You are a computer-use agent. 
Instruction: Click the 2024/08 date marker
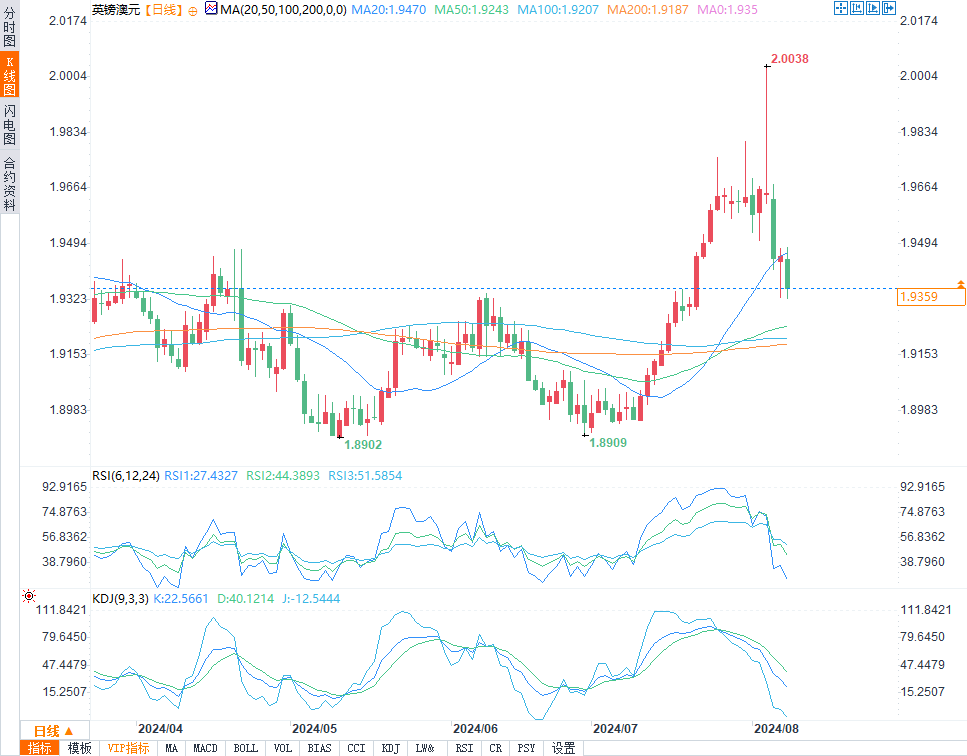click(776, 728)
